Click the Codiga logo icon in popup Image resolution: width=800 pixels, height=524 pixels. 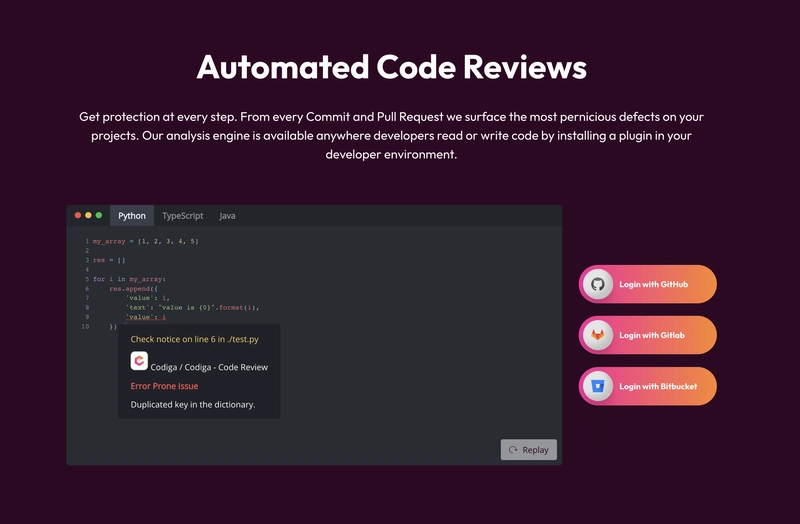click(139, 361)
